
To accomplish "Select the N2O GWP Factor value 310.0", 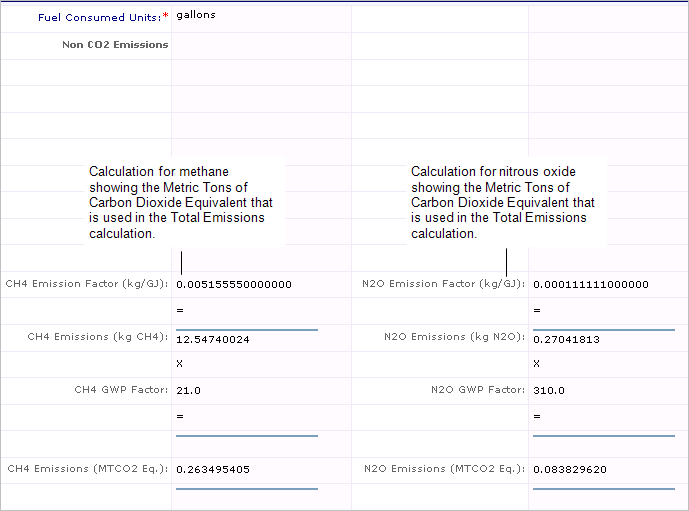I will point(549,391).
